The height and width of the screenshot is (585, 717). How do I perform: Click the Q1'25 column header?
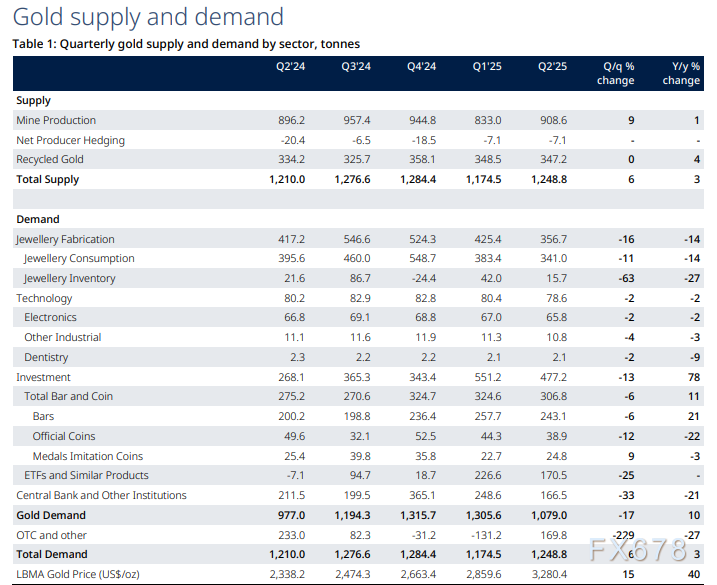[x=487, y=67]
